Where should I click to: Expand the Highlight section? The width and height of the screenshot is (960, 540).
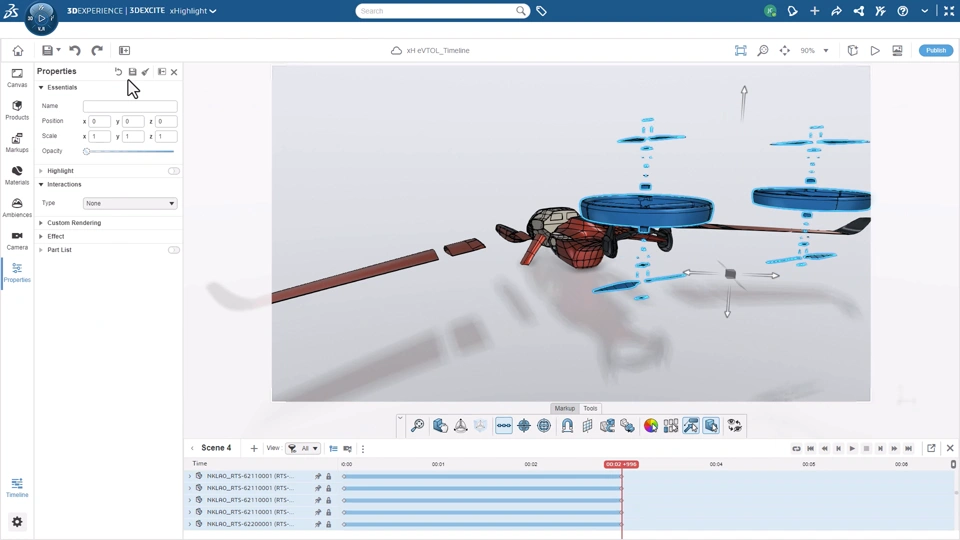[x=41, y=171]
